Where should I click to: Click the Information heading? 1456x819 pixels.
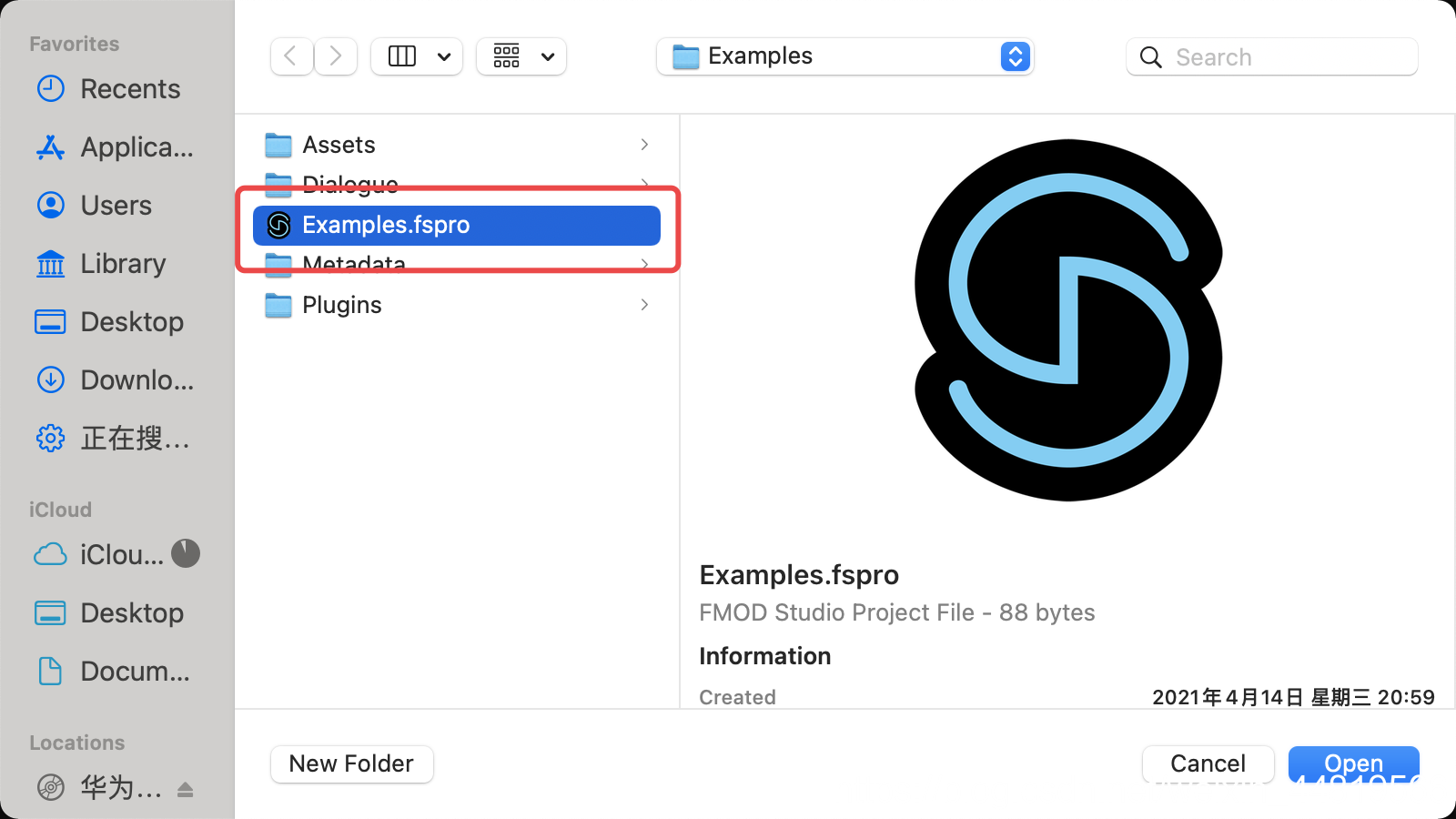[764, 656]
